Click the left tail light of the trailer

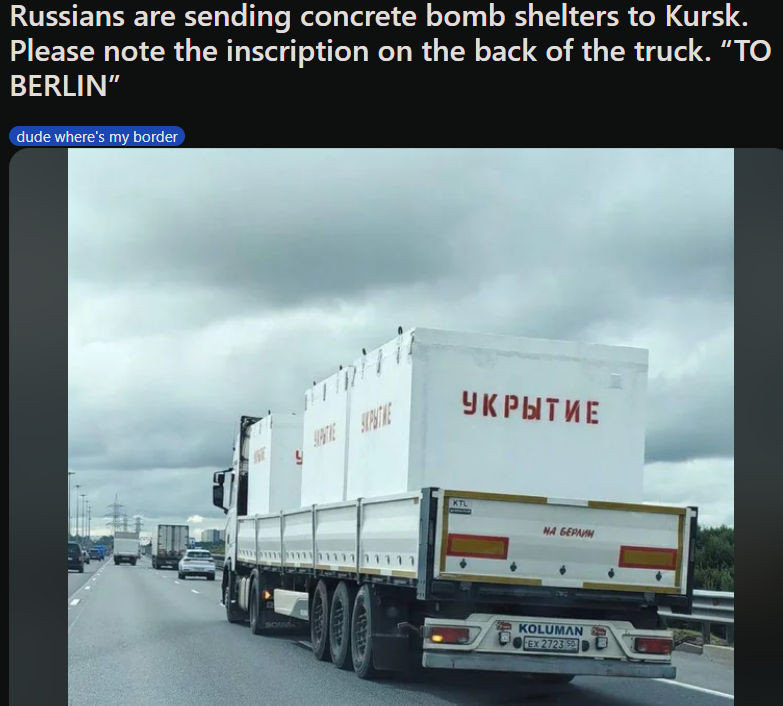coord(447,635)
